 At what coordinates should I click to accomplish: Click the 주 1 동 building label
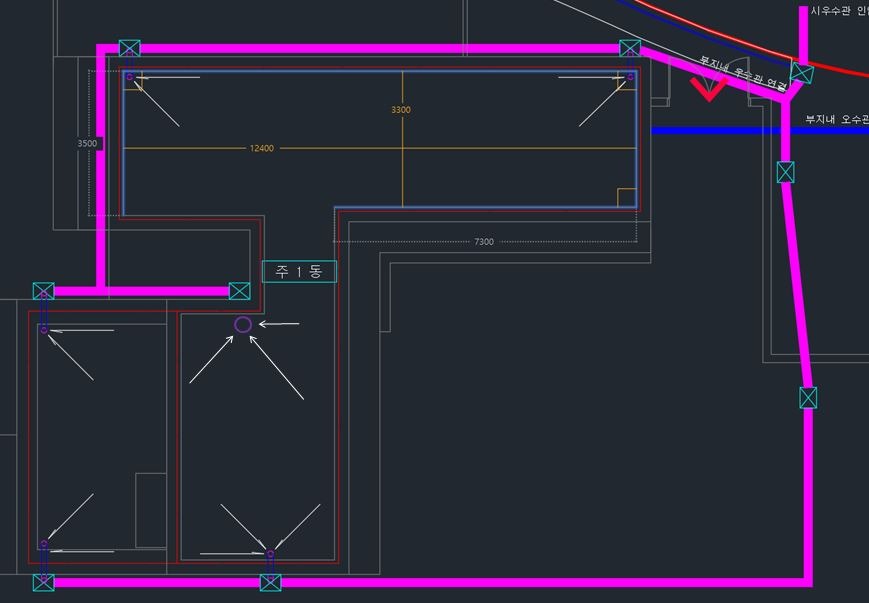tap(299, 271)
